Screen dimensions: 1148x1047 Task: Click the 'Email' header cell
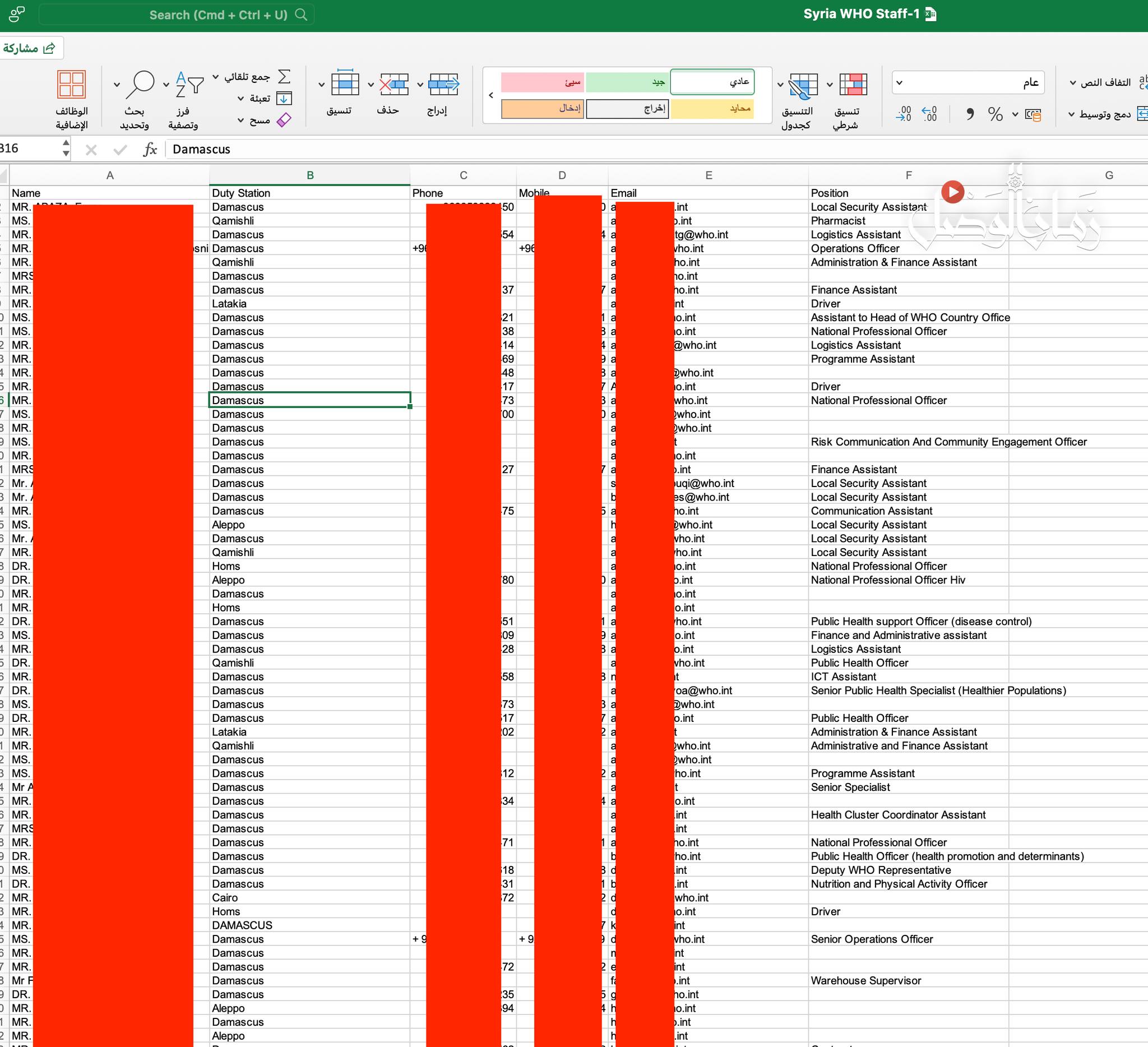(x=709, y=193)
